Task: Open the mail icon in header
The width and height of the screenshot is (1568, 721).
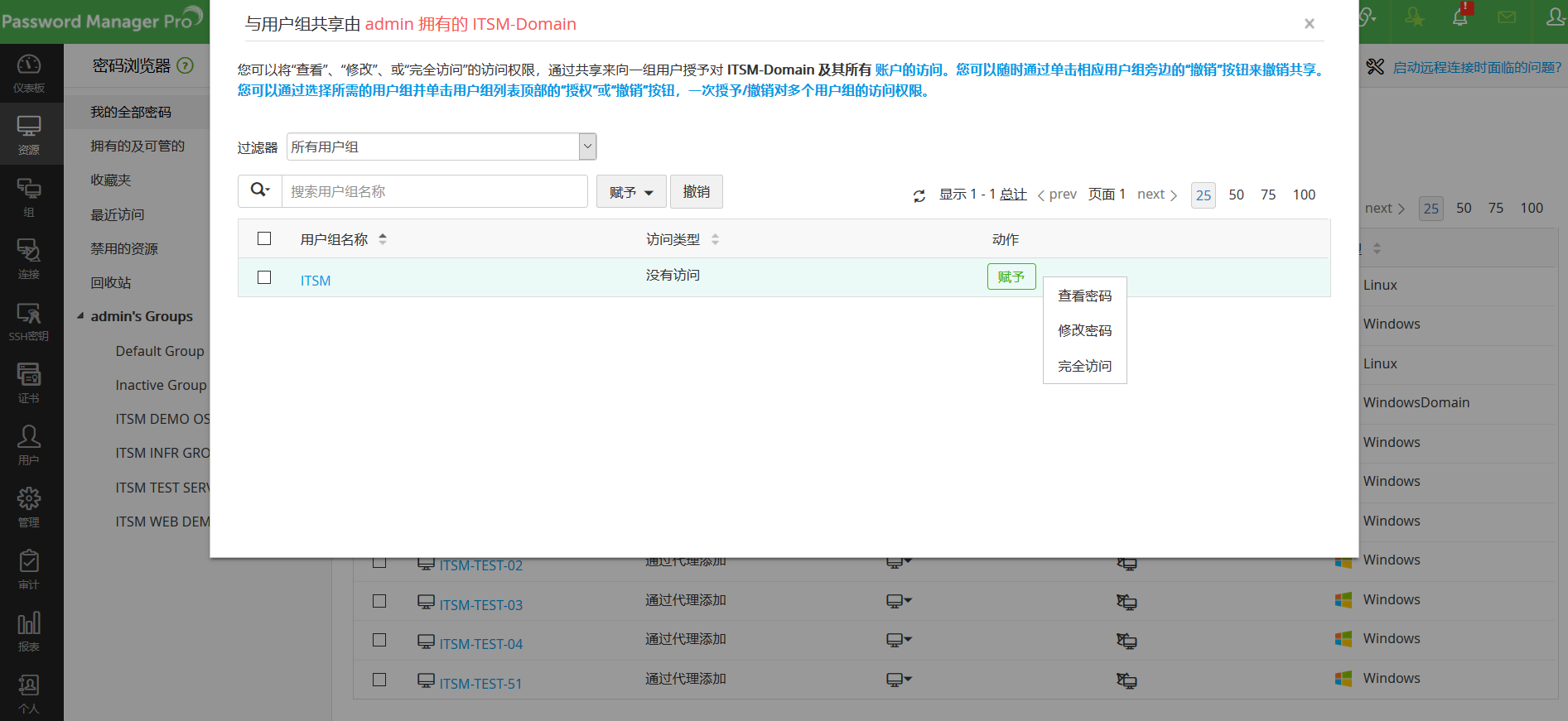Action: (1507, 17)
